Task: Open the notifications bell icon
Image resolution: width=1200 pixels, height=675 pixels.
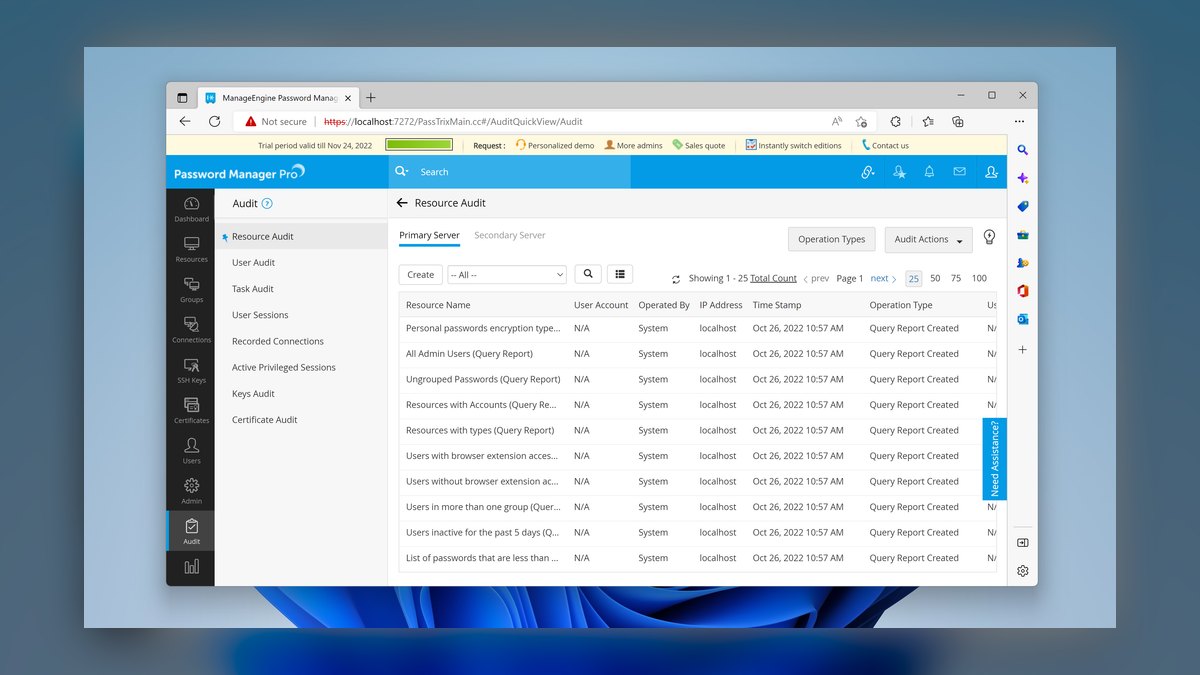Action: 929,172
